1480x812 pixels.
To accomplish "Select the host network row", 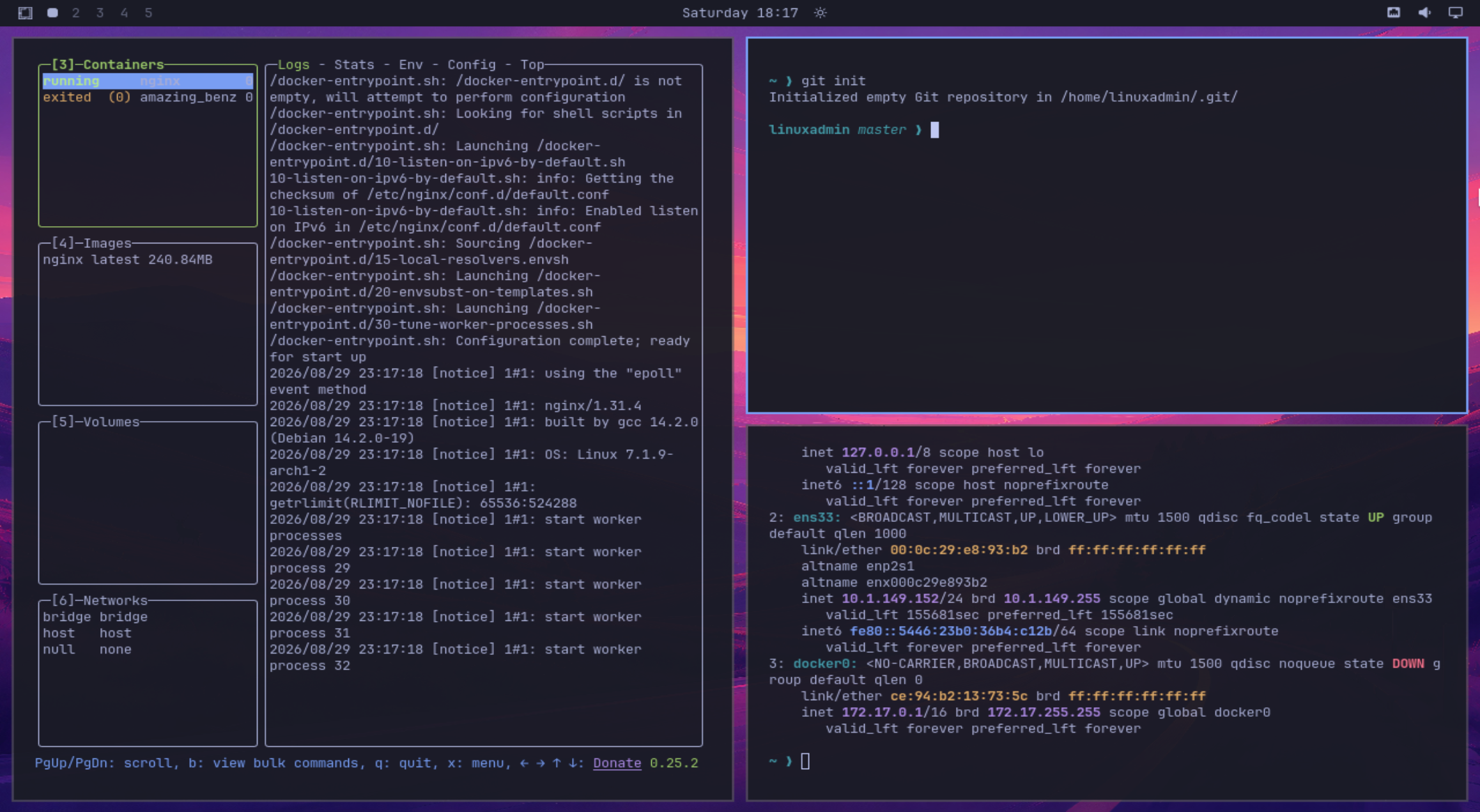I will tap(87, 633).
